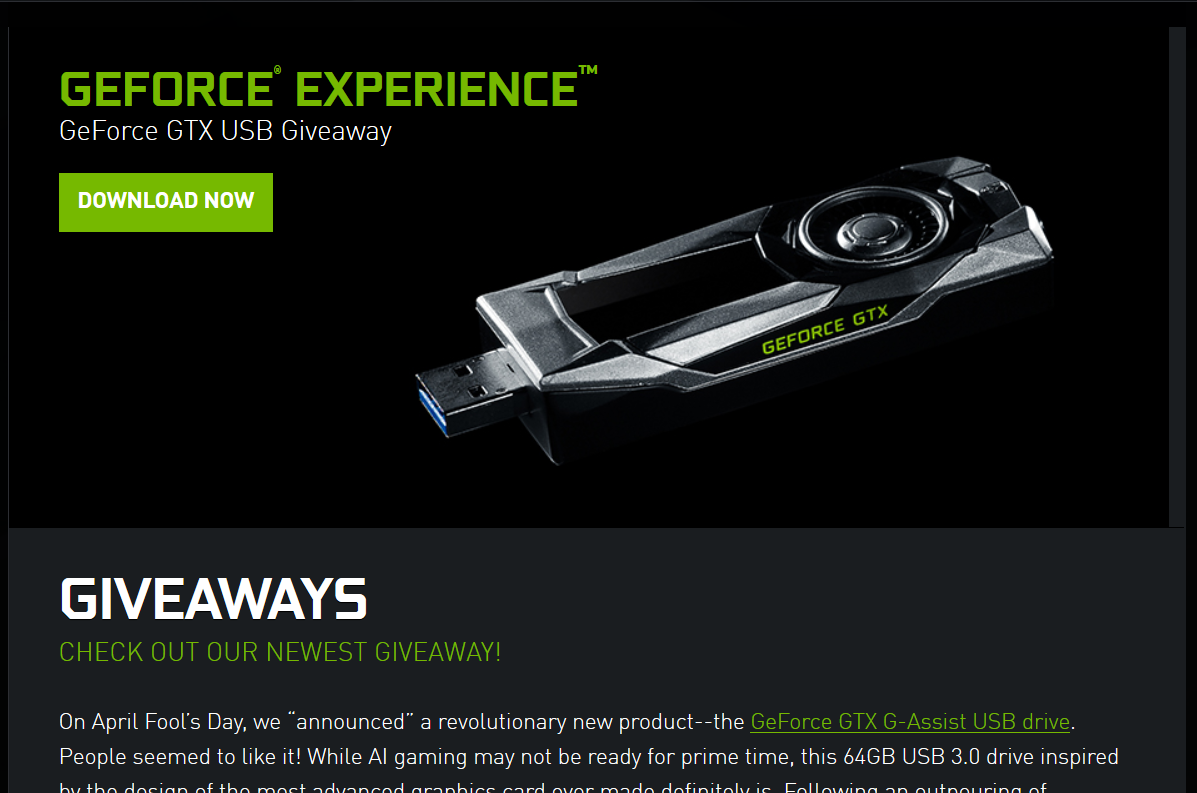Click the On April Fool's Day sentence

(x=567, y=721)
